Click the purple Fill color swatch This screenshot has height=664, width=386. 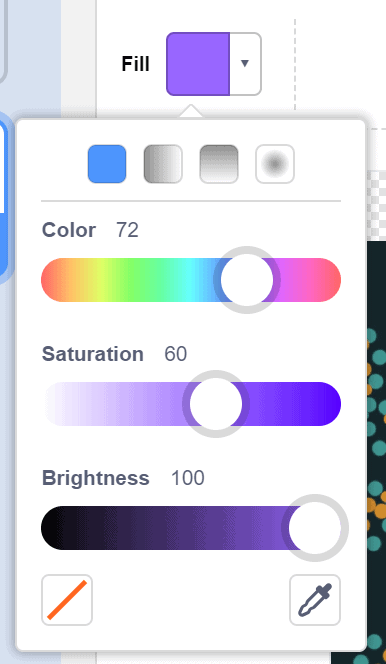pos(198,64)
